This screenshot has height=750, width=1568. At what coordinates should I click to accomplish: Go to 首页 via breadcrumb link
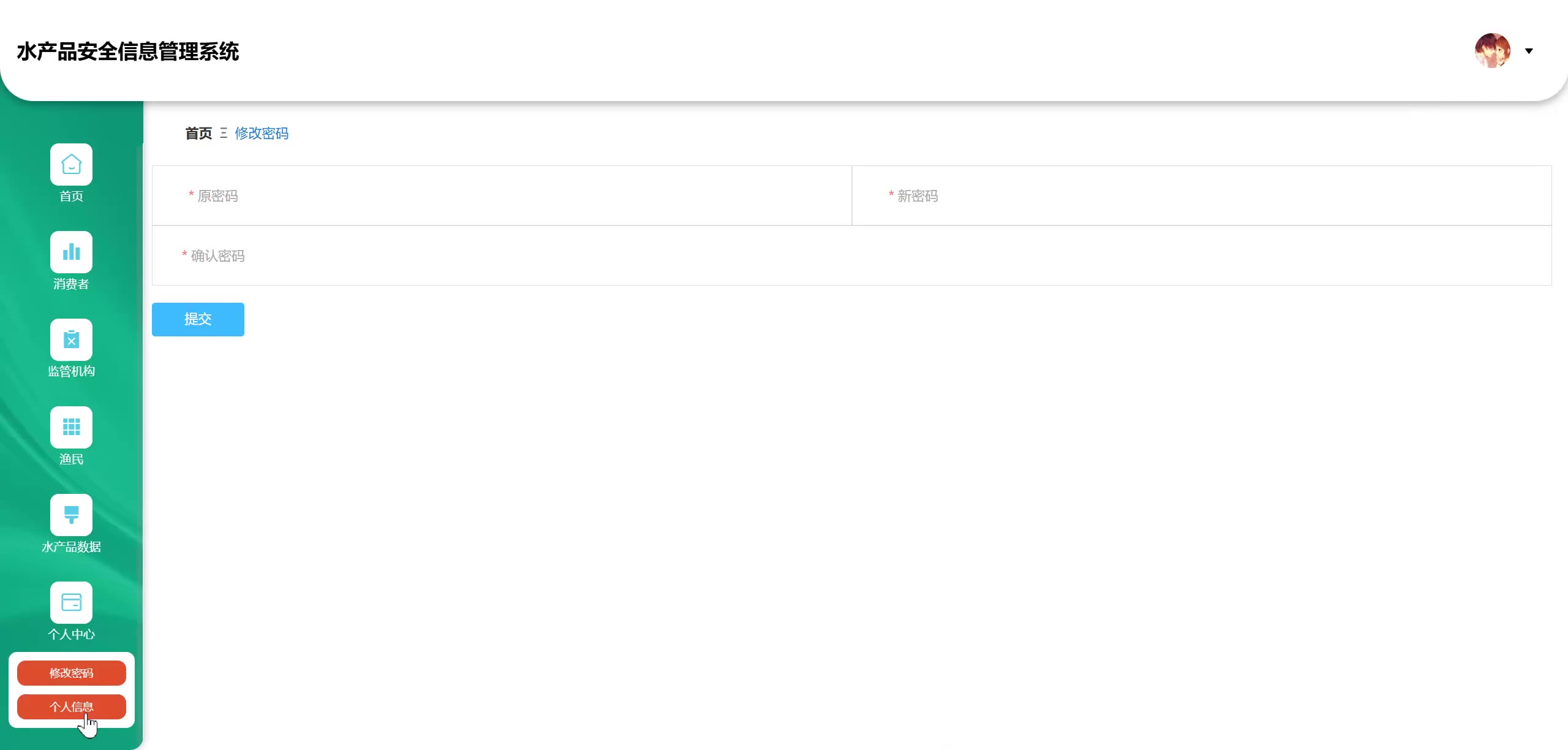click(198, 133)
